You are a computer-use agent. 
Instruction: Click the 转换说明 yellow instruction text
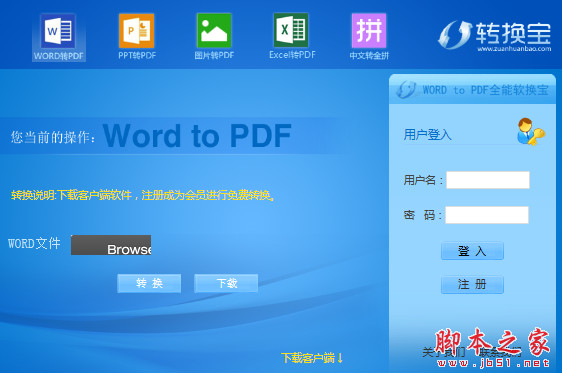click(143, 195)
